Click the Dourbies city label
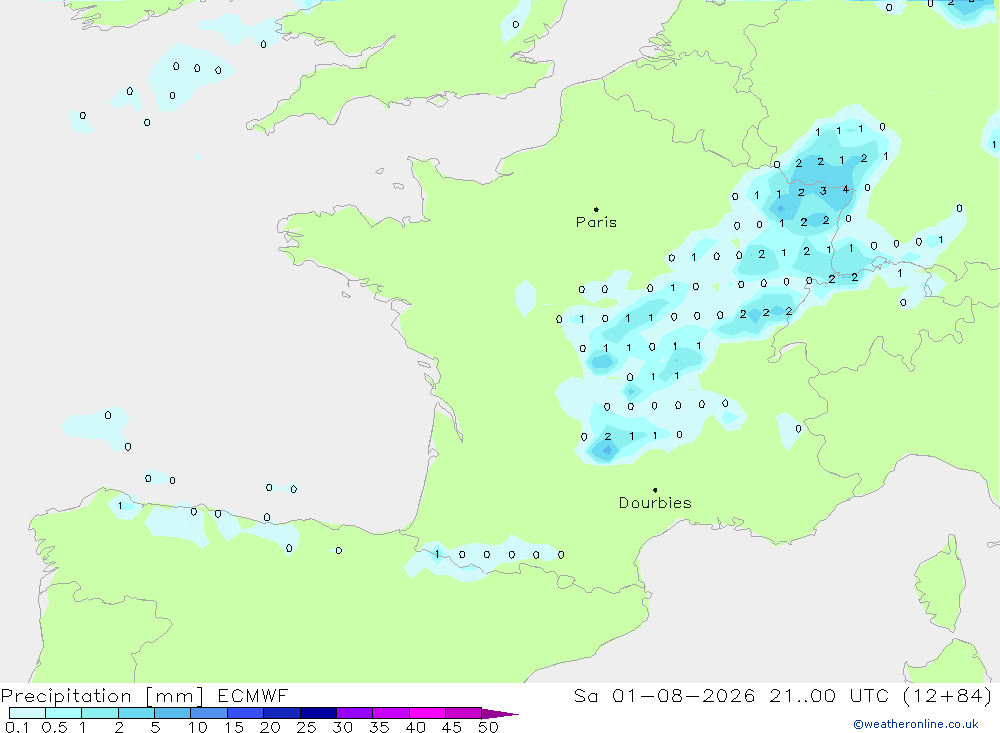 pos(655,503)
